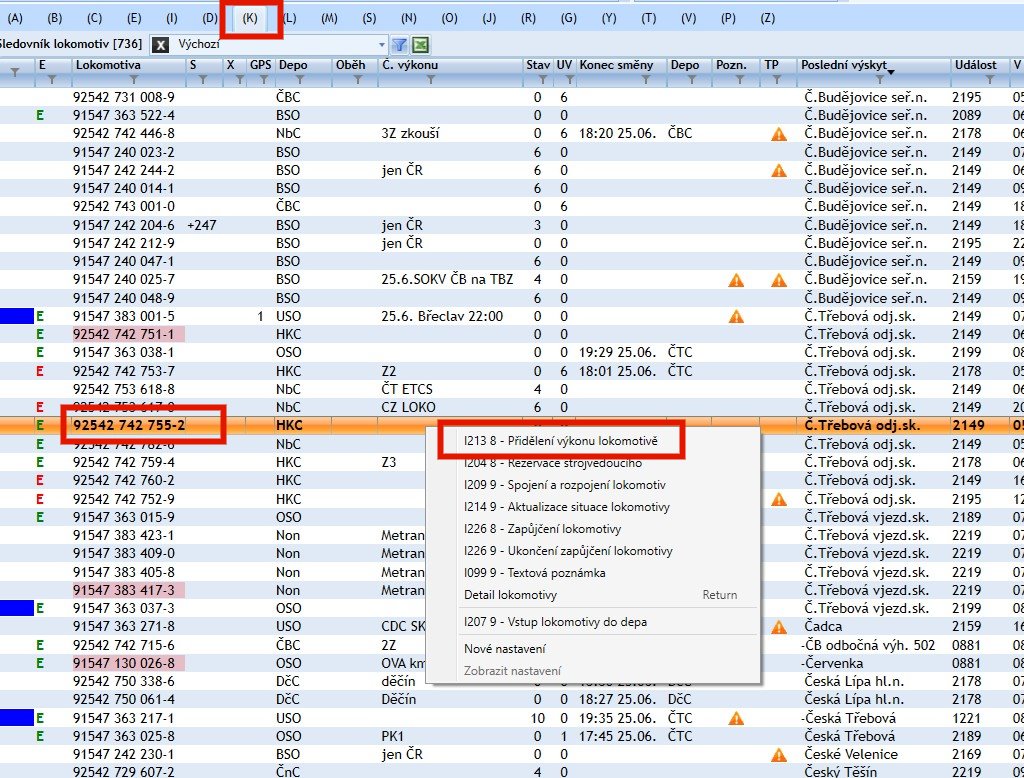Switch to the (K) tab
1024x778 pixels.
250,19
